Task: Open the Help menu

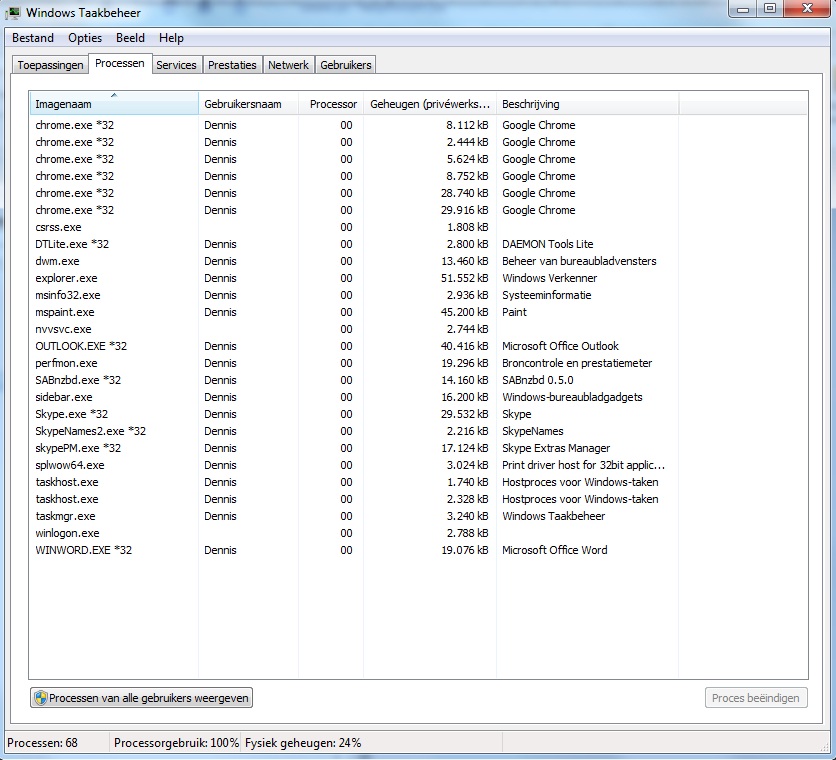Action: pos(171,38)
